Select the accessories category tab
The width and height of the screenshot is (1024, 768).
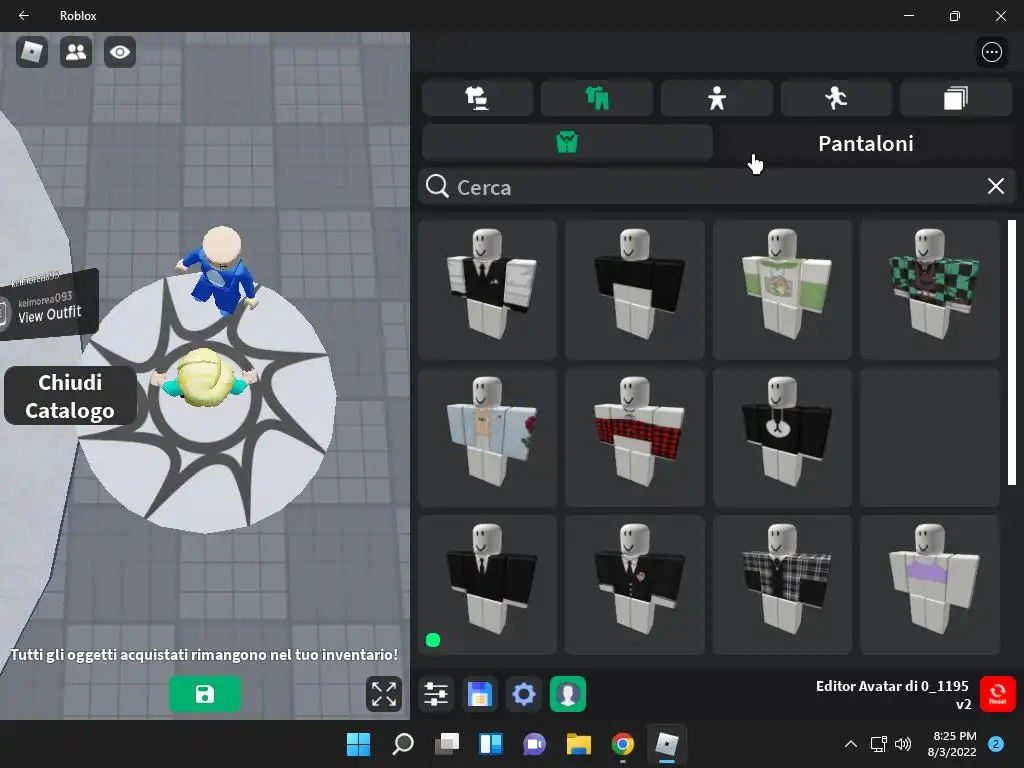pyautogui.click(x=477, y=99)
